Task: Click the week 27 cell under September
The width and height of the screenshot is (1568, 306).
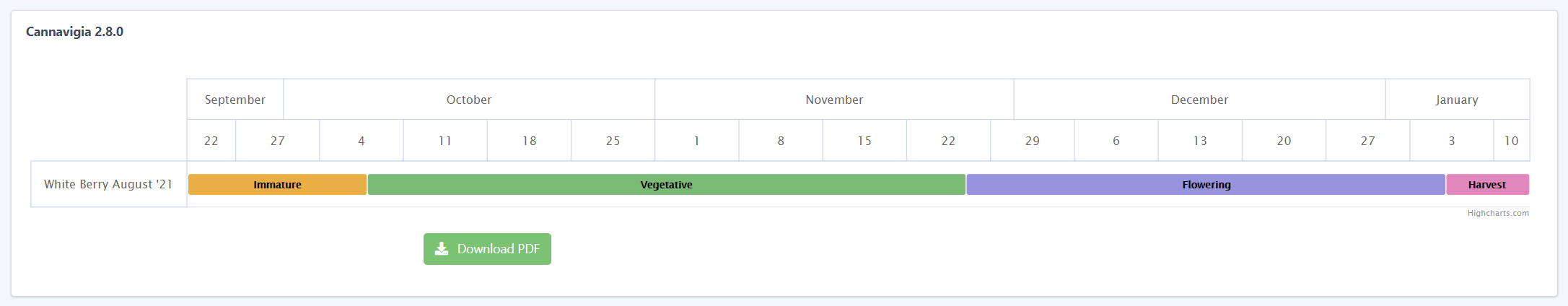Action: click(x=278, y=141)
